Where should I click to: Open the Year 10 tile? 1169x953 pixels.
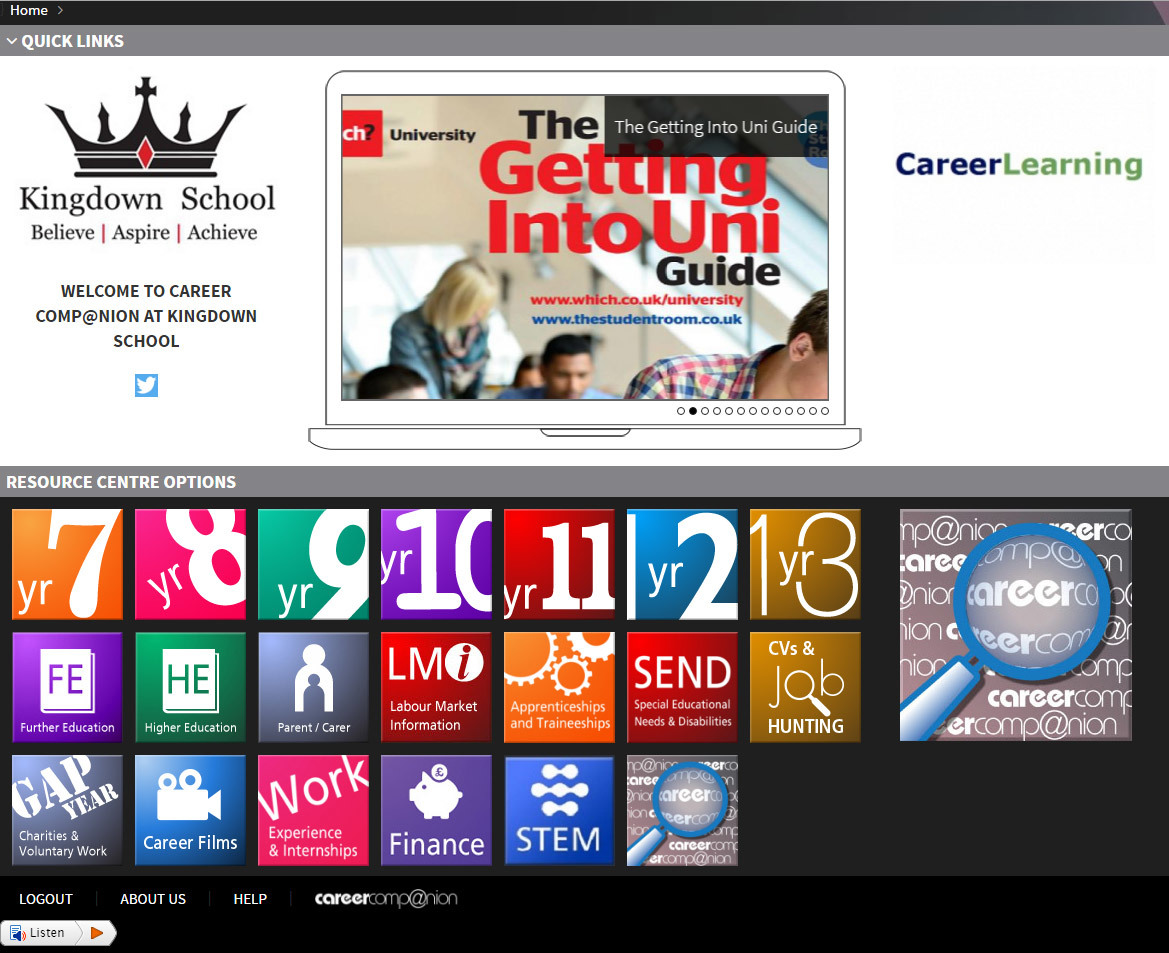(x=436, y=564)
